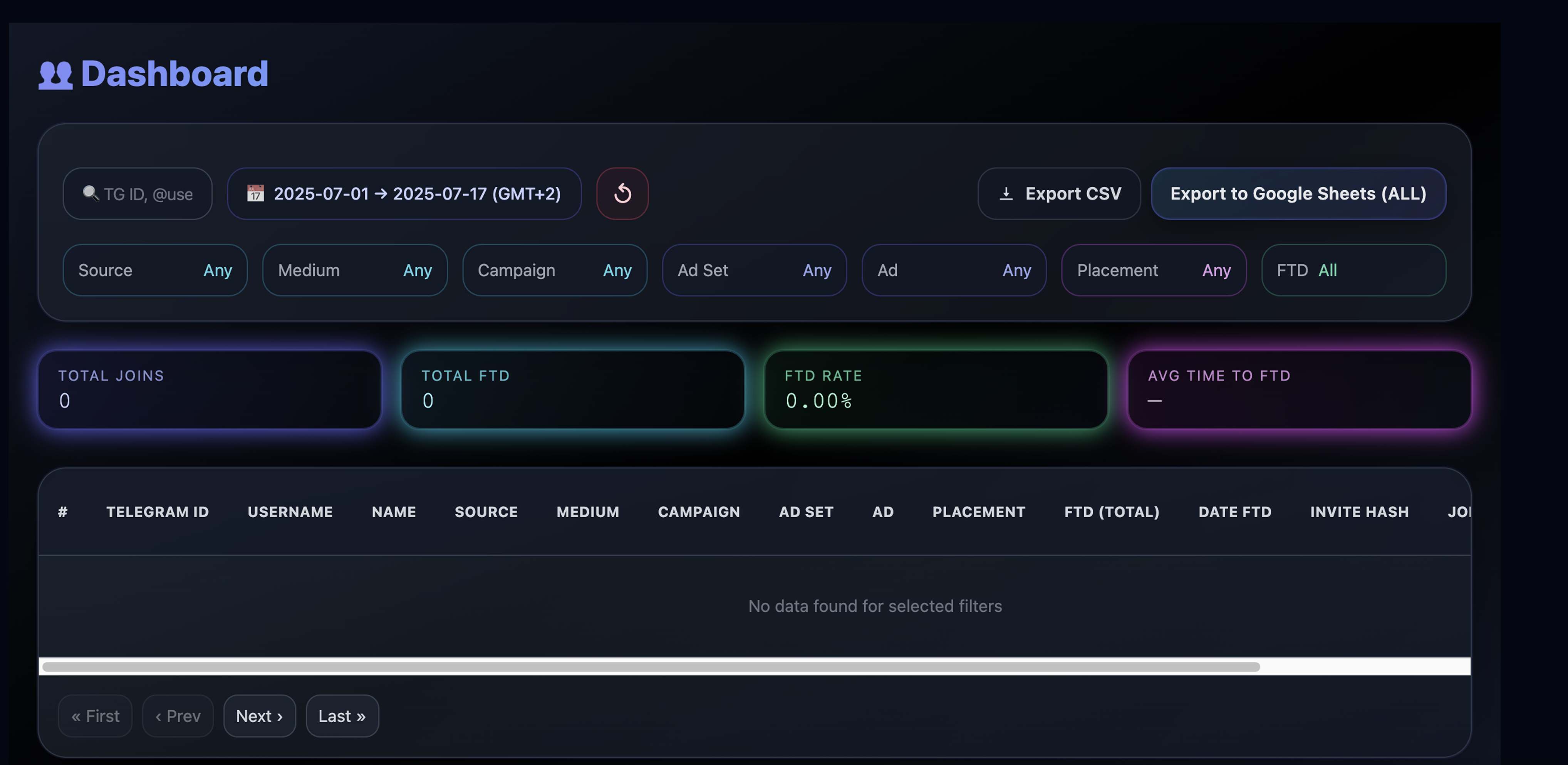Go to the First page
Viewport: 1568px width, 765px height.
(x=95, y=716)
